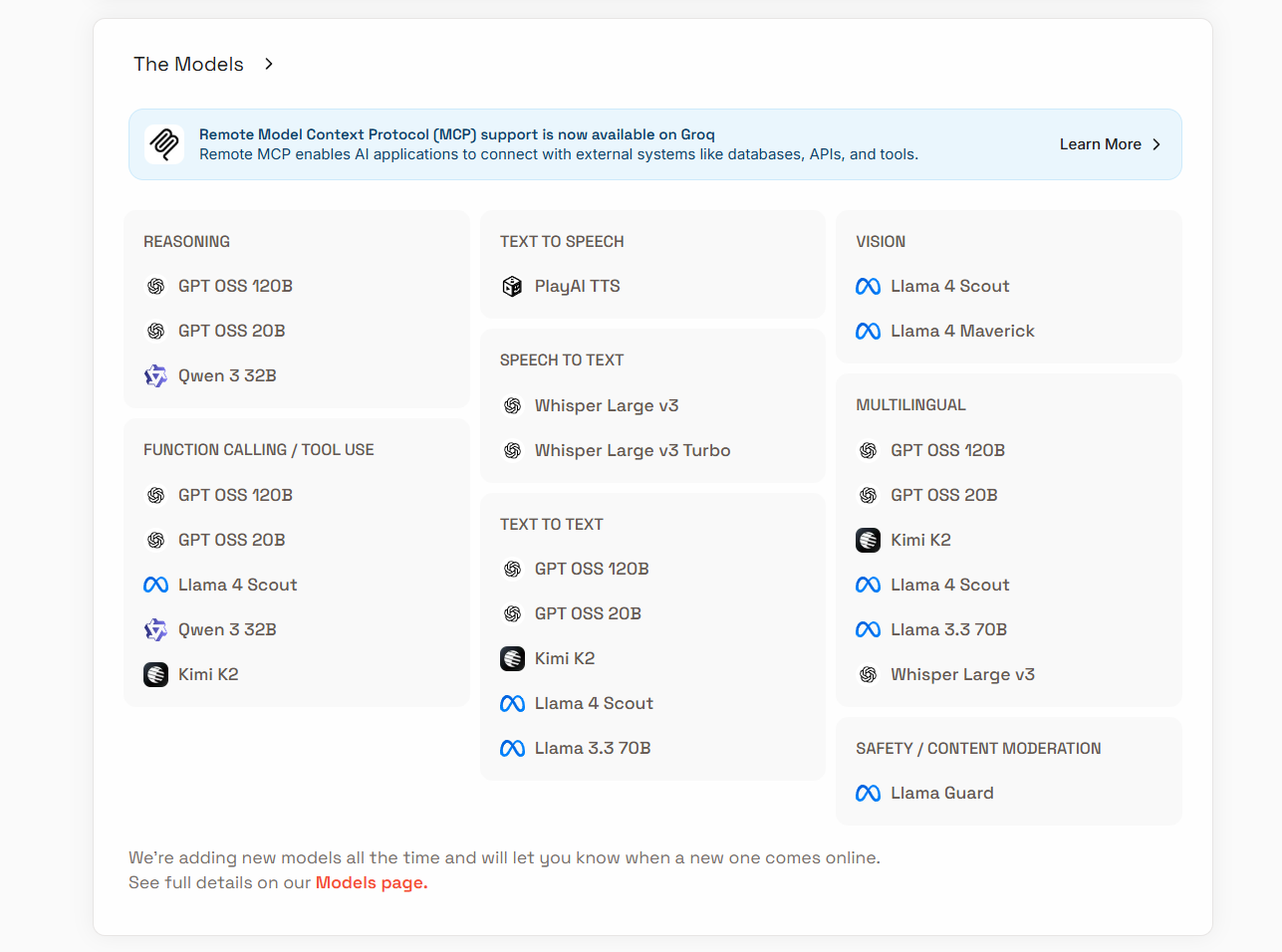Open Whisper Large v3 under Speech to Text

tap(607, 406)
